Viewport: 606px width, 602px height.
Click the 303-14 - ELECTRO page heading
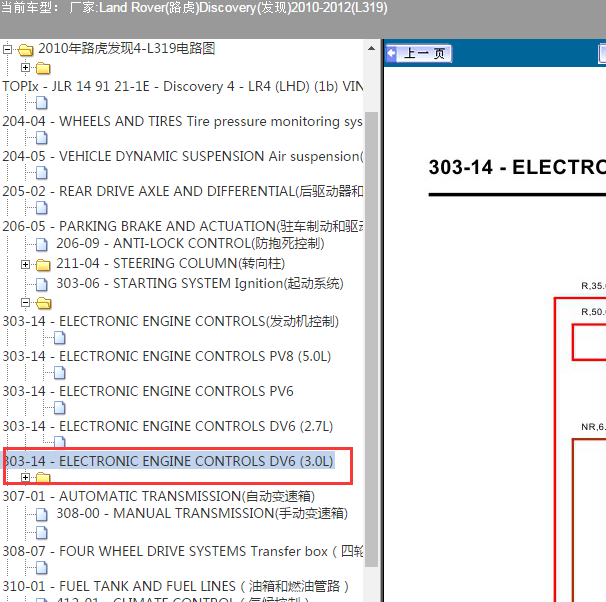[x=517, y=168]
